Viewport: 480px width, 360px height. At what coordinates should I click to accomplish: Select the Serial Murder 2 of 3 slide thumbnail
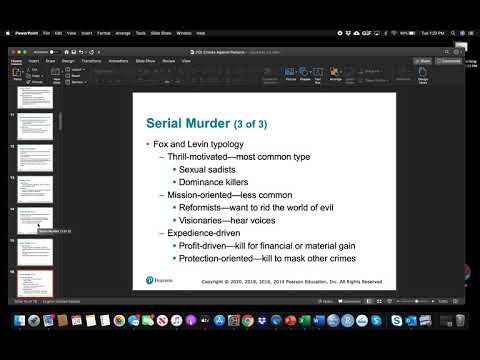coord(35,252)
